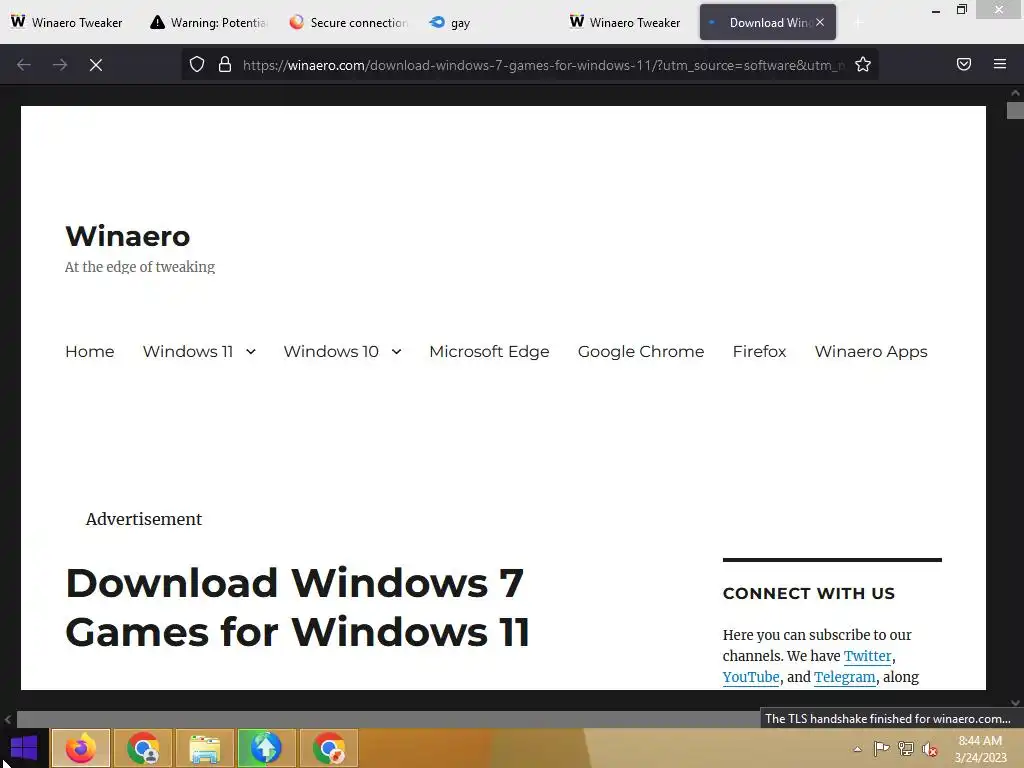Viewport: 1024px width, 768px height.
Task: Open the Windows 10 menu item
Action: pos(331,351)
